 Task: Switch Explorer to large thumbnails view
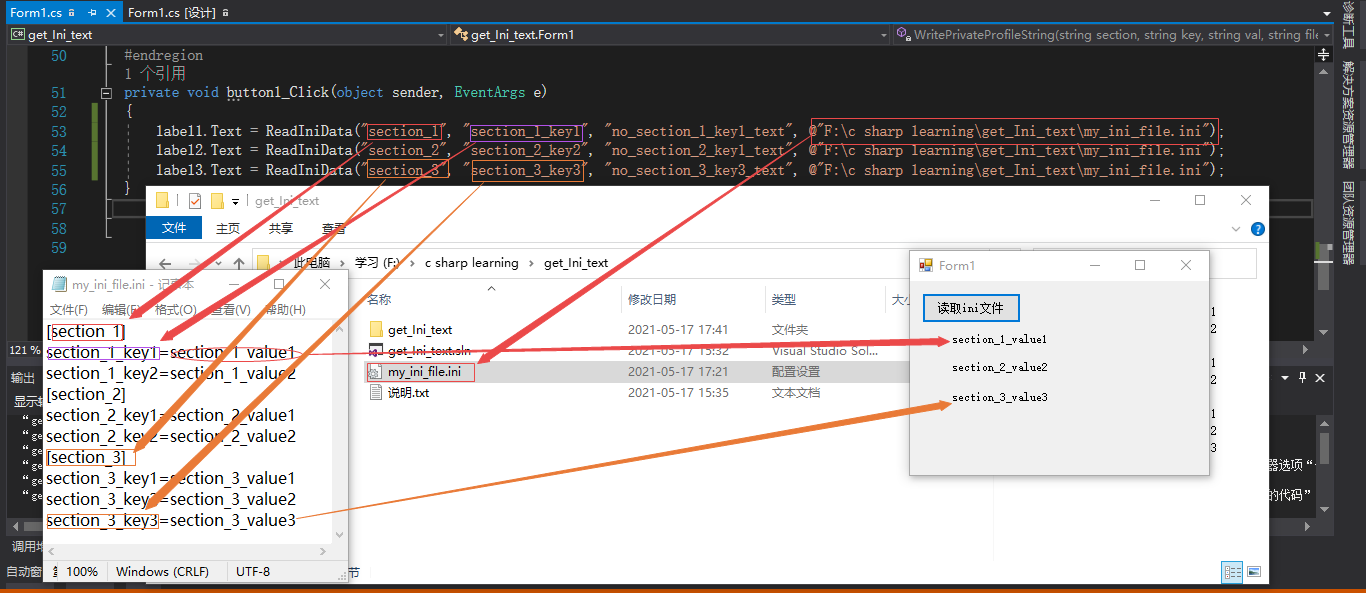pyautogui.click(x=1254, y=571)
